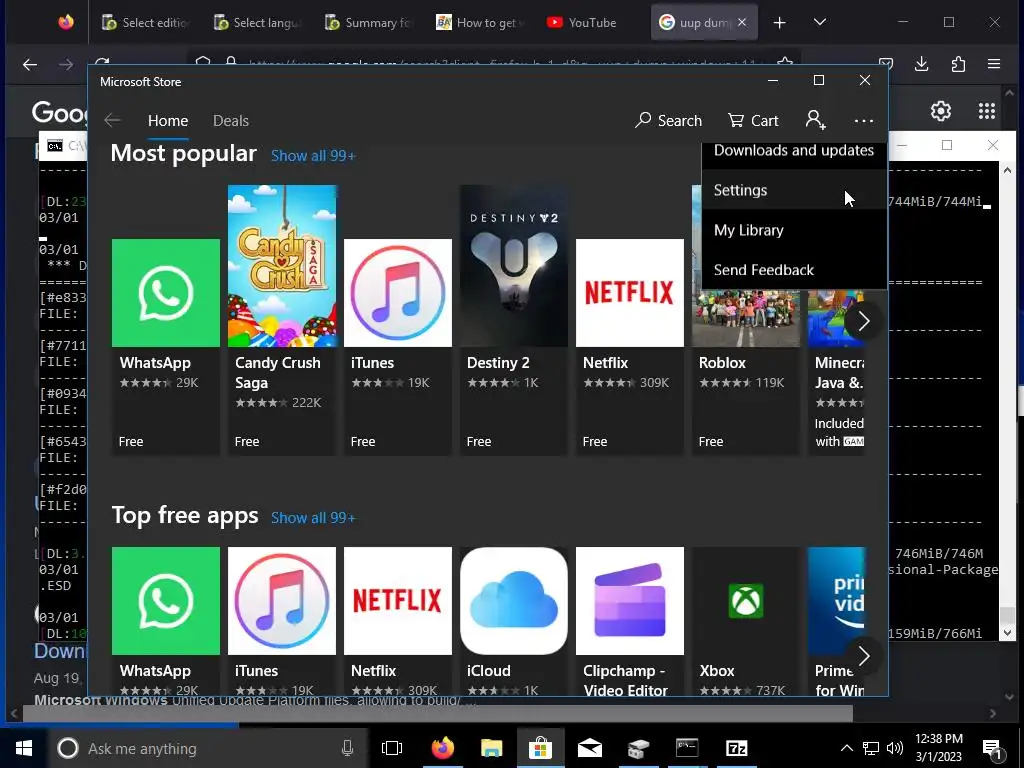The height and width of the screenshot is (768, 1024).
Task: Open iTunes in Top free apps
Action: click(282, 620)
